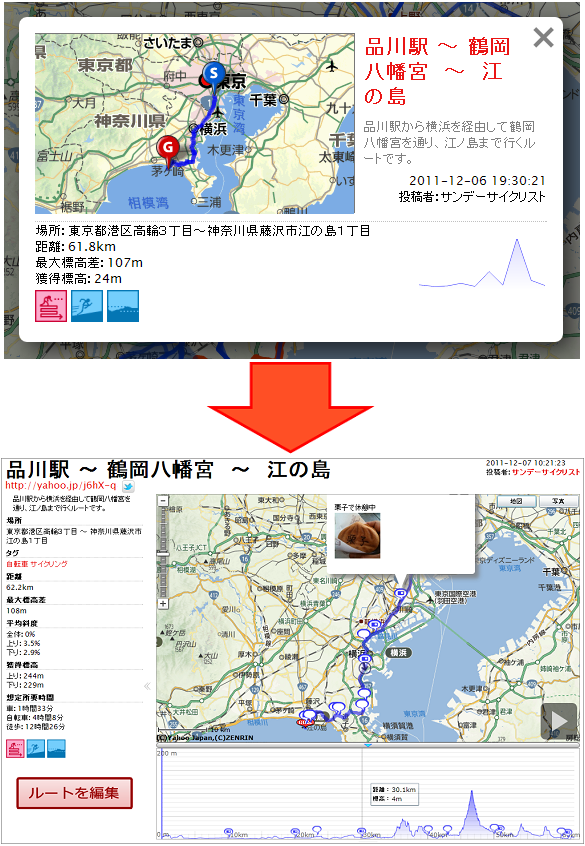Click the map zoom level slider bar

point(163,551)
